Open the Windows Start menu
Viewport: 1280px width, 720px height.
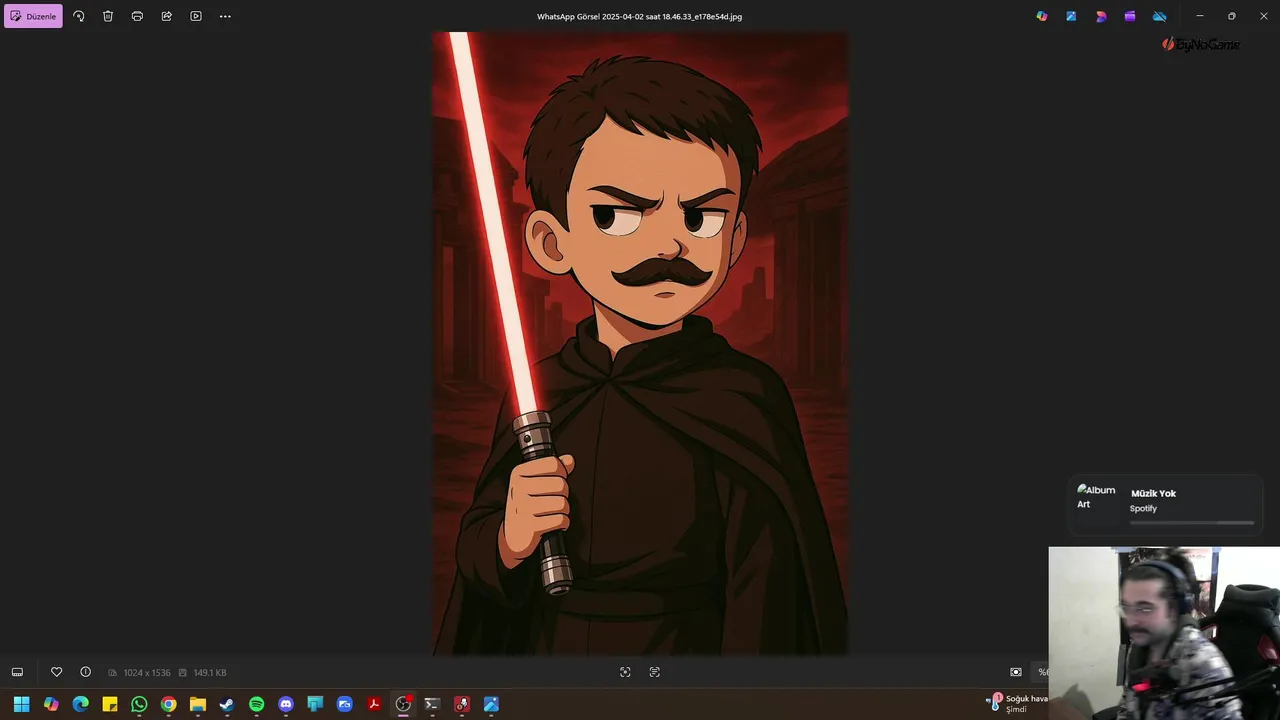(21, 704)
